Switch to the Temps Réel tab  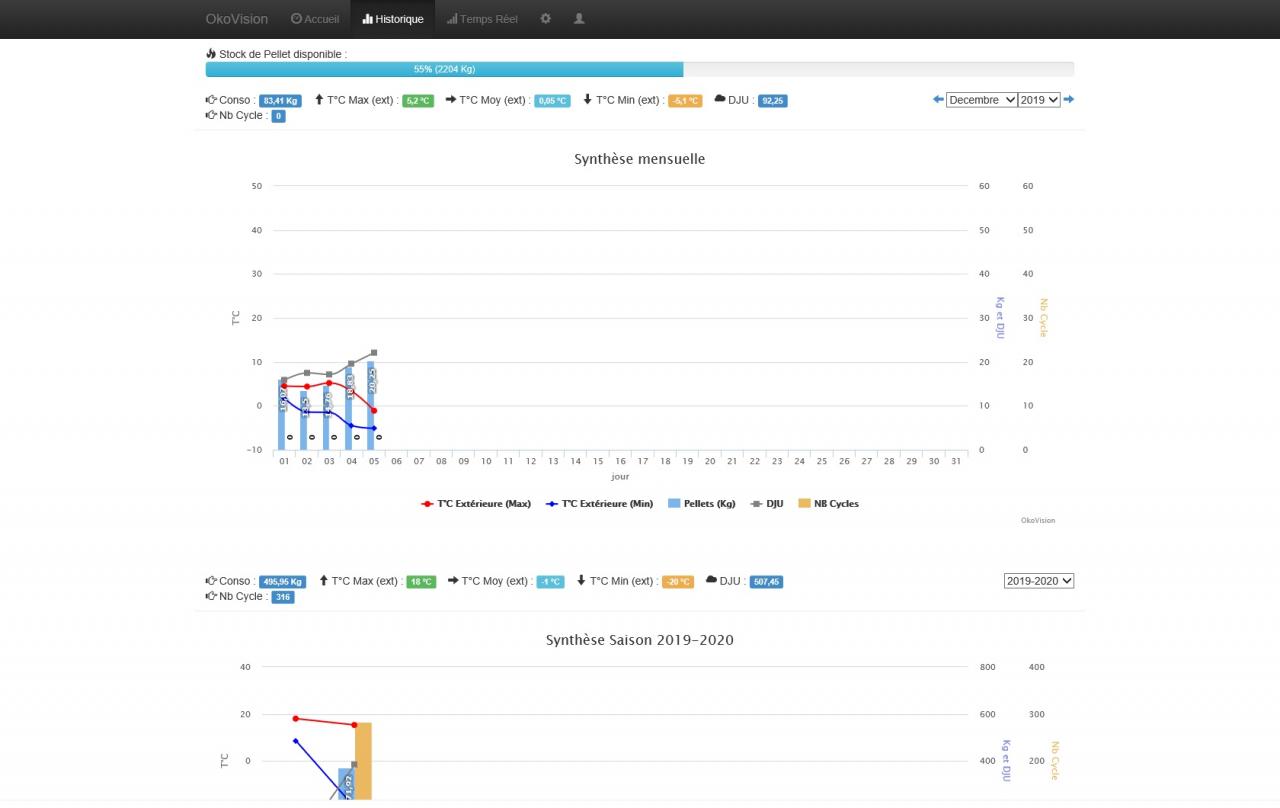tap(482, 19)
